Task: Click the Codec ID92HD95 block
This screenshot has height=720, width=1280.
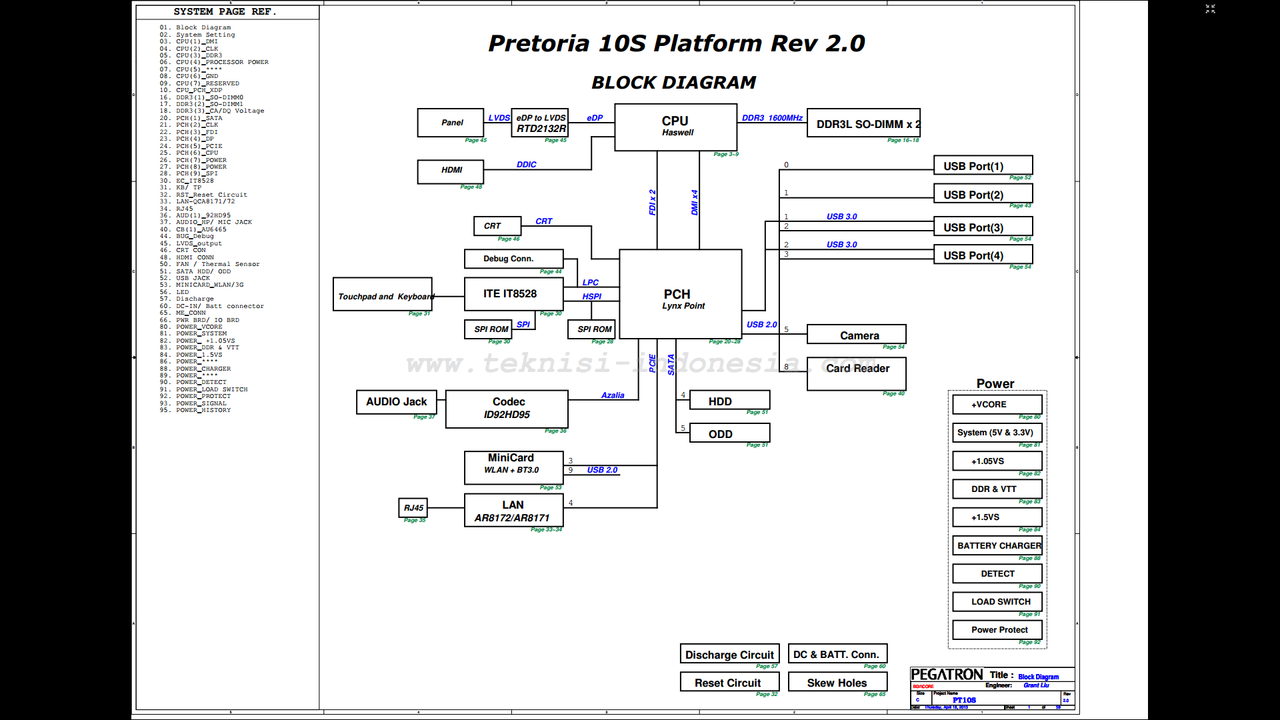Action: pos(507,409)
